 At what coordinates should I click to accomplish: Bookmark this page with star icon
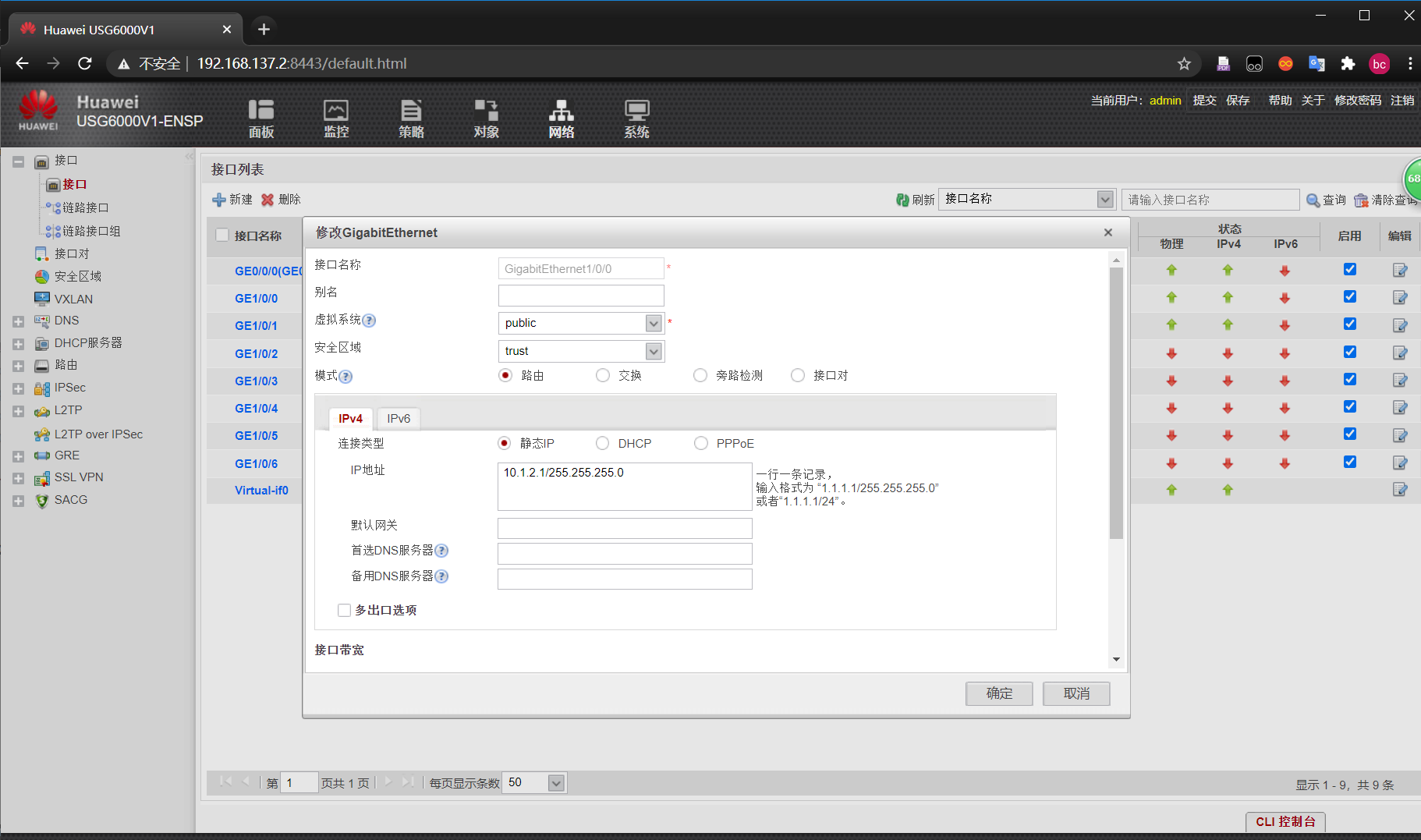(x=1184, y=64)
